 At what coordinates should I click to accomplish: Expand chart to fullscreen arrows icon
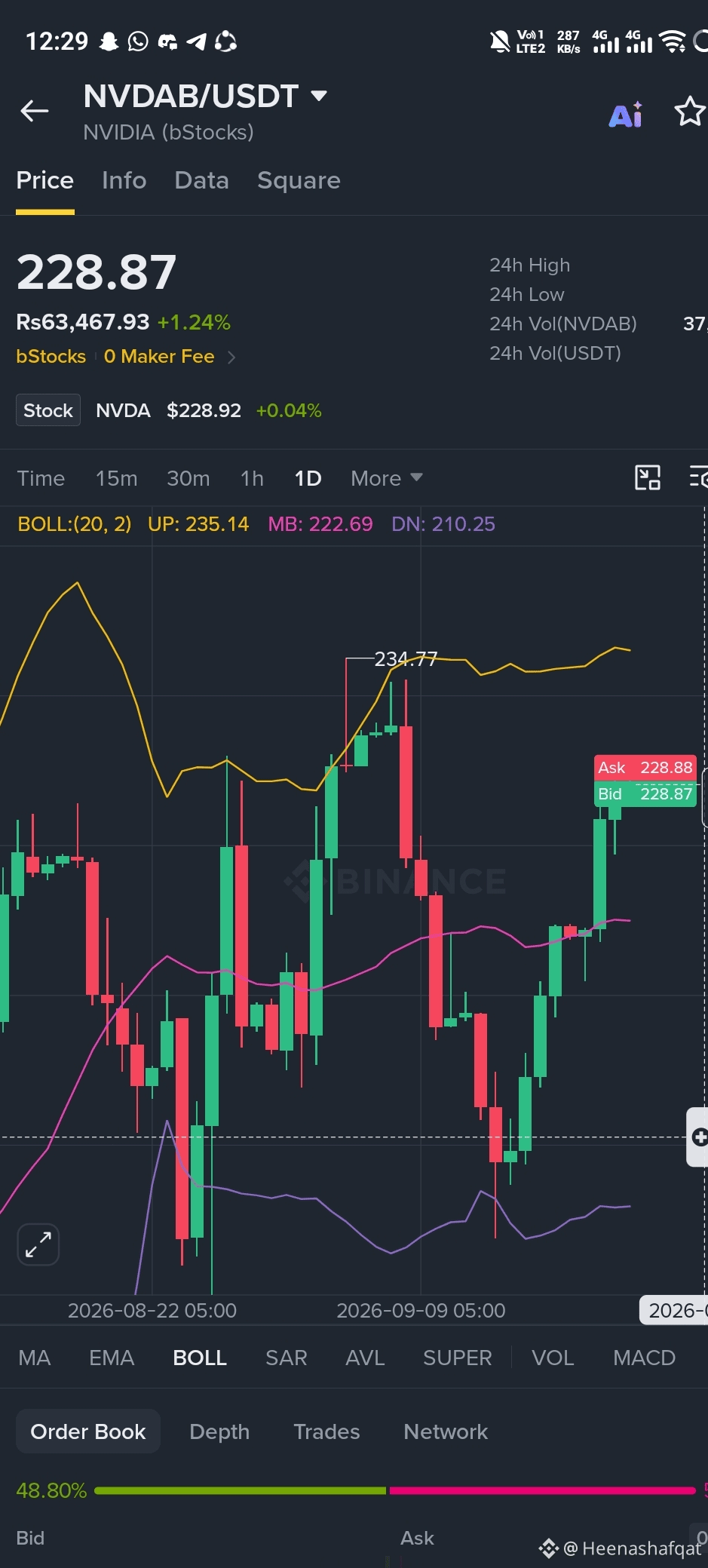tap(38, 1244)
